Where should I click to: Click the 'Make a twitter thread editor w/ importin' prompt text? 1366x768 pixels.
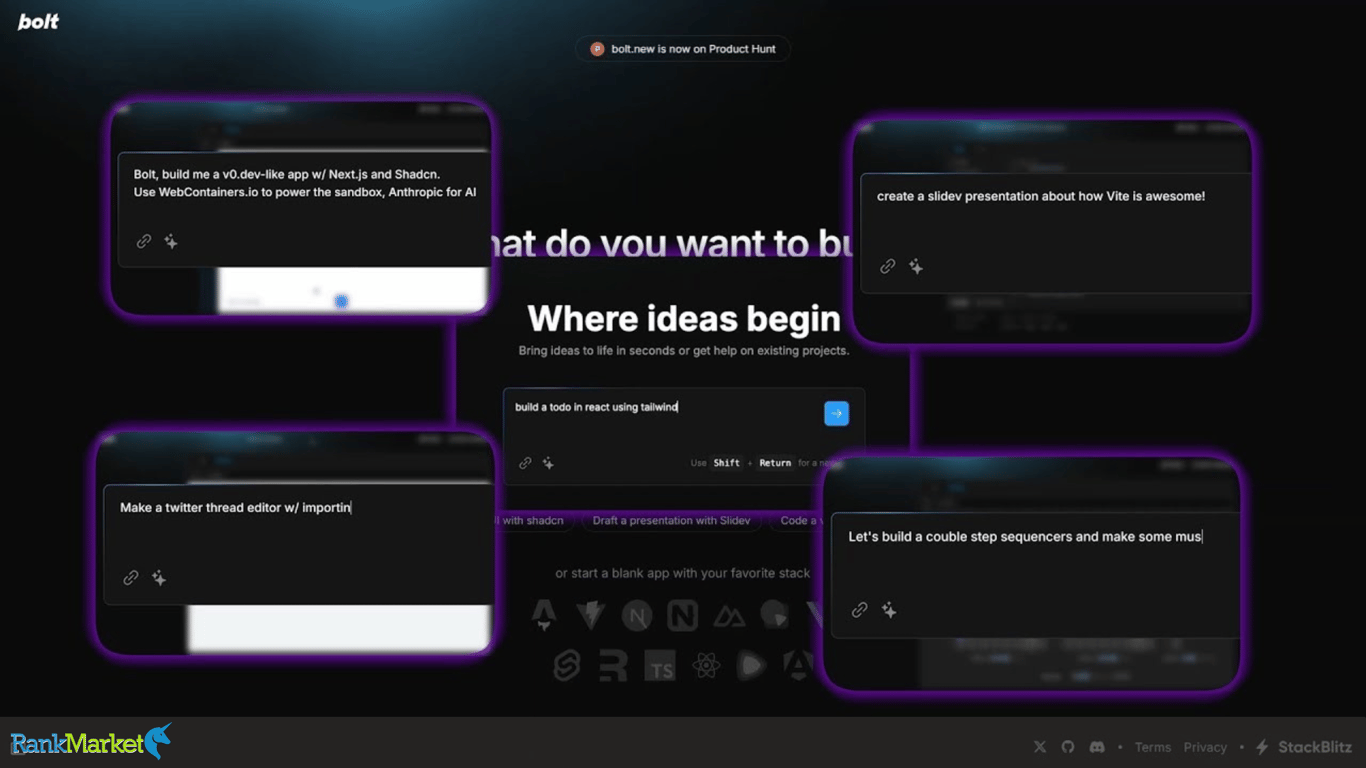click(235, 508)
